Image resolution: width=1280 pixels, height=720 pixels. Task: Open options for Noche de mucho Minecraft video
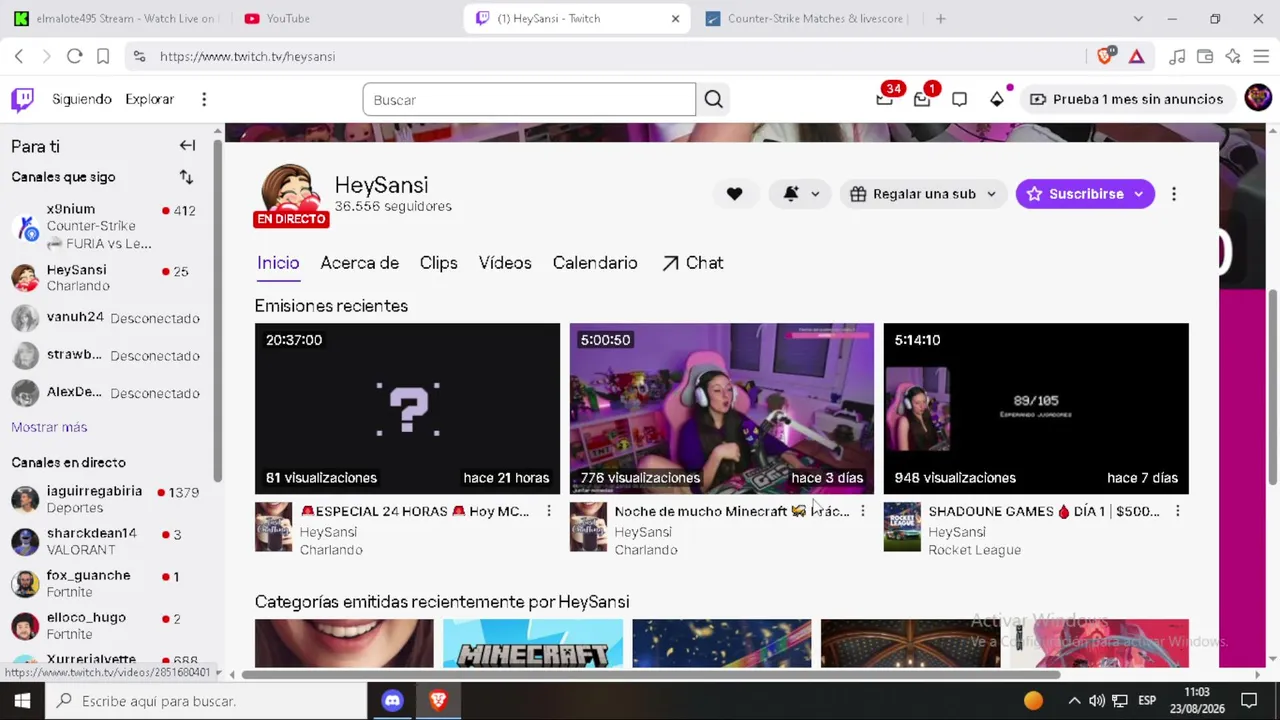coord(862,511)
